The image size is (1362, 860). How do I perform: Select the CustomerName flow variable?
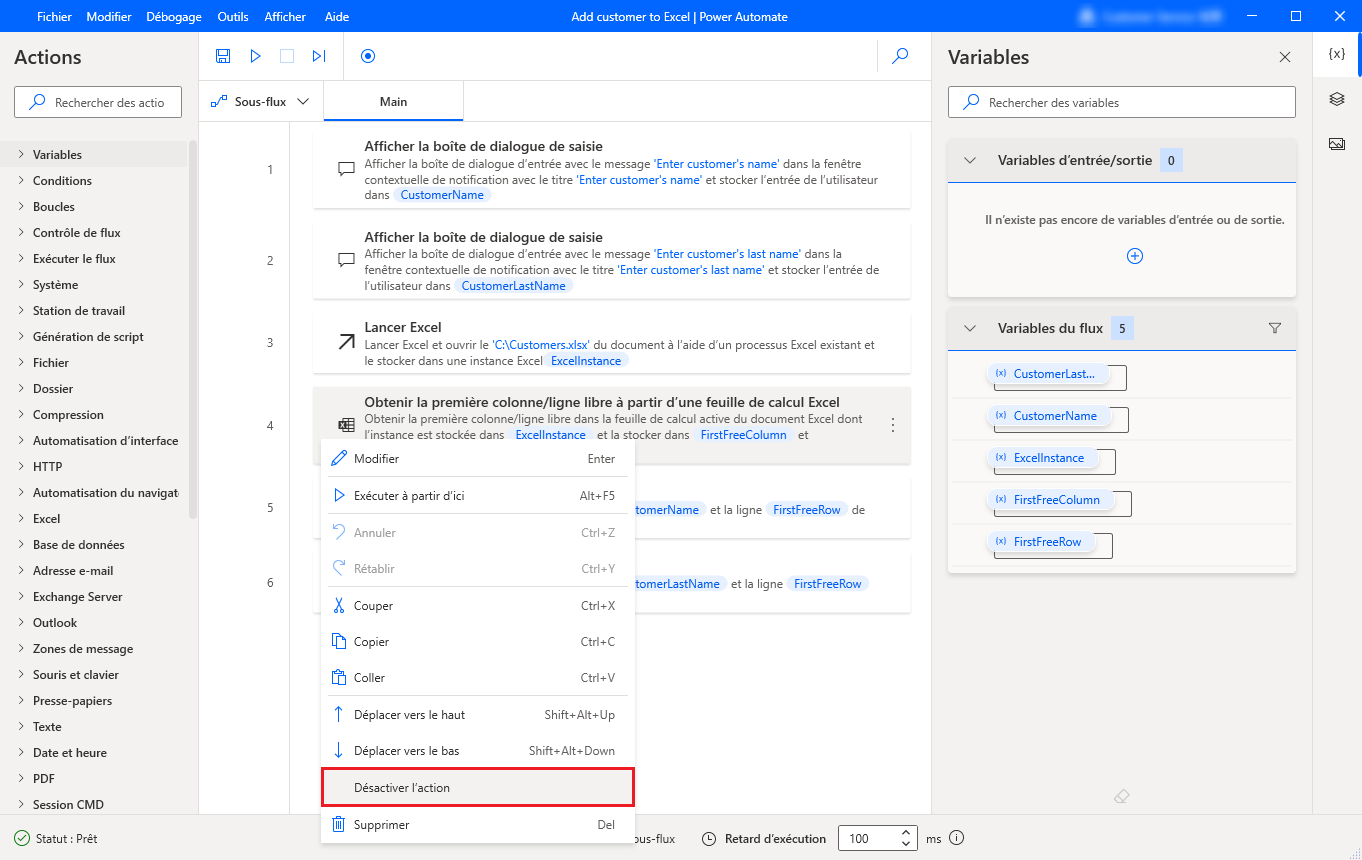pos(1048,416)
